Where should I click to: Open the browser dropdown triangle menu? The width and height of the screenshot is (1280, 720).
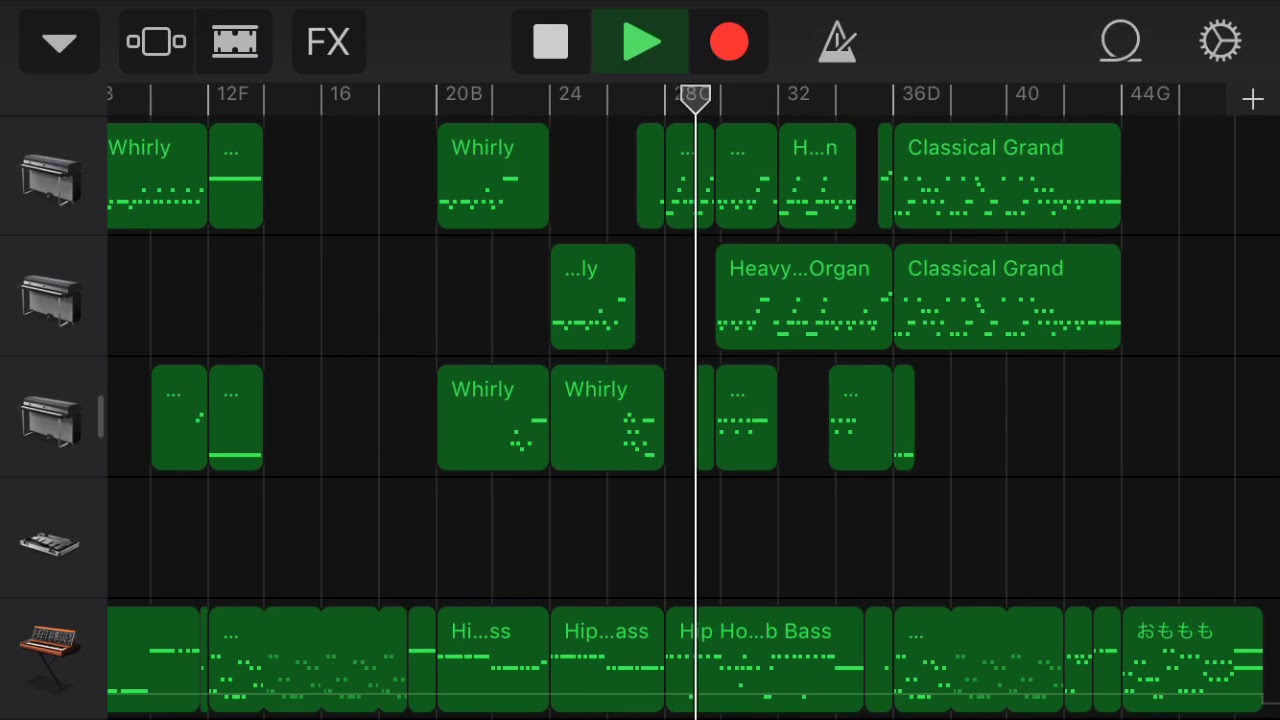pos(59,42)
